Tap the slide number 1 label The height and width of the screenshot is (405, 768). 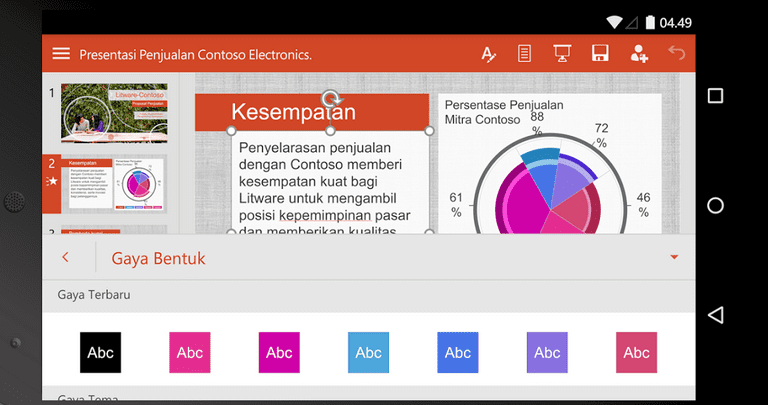click(x=51, y=93)
